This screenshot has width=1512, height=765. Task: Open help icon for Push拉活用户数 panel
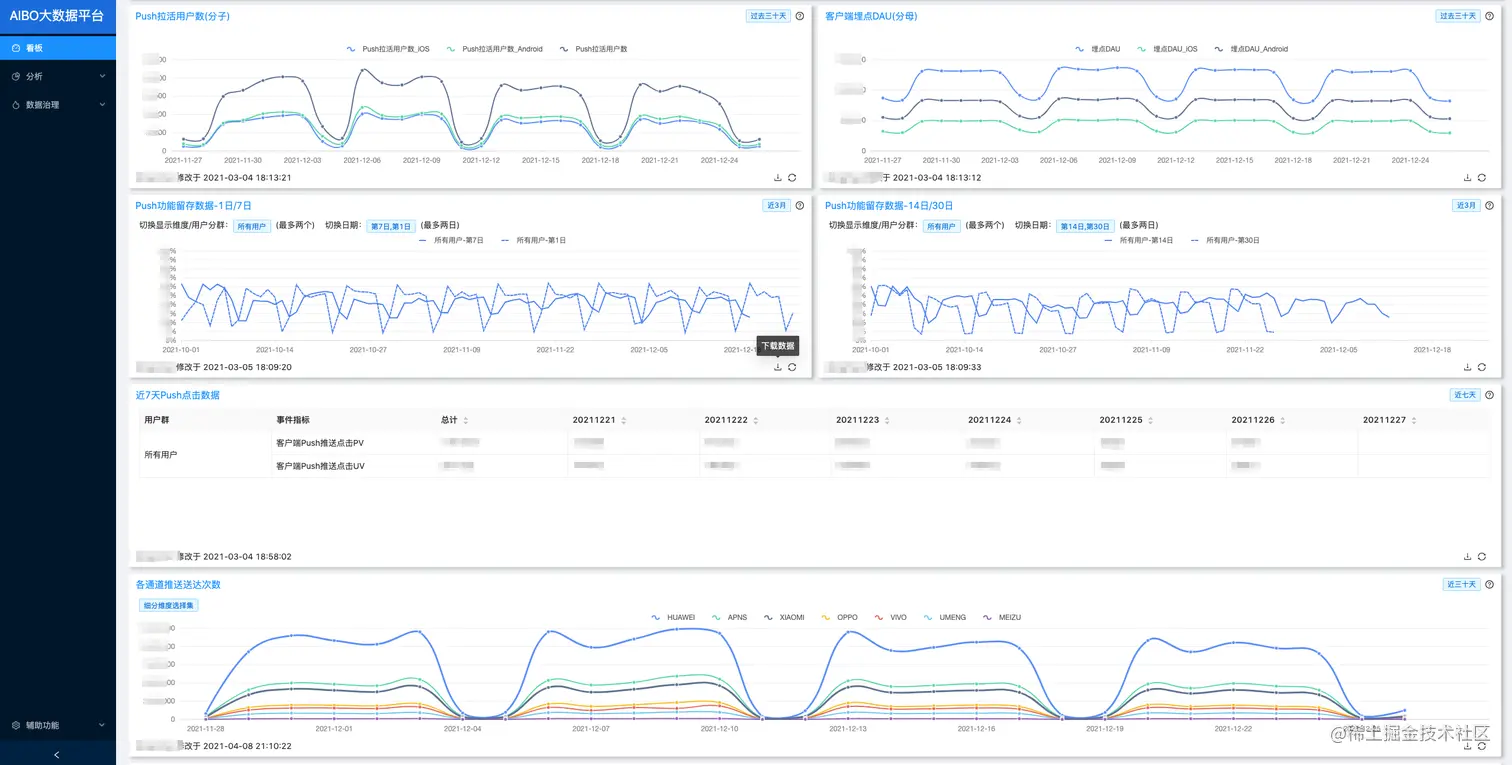tap(800, 16)
